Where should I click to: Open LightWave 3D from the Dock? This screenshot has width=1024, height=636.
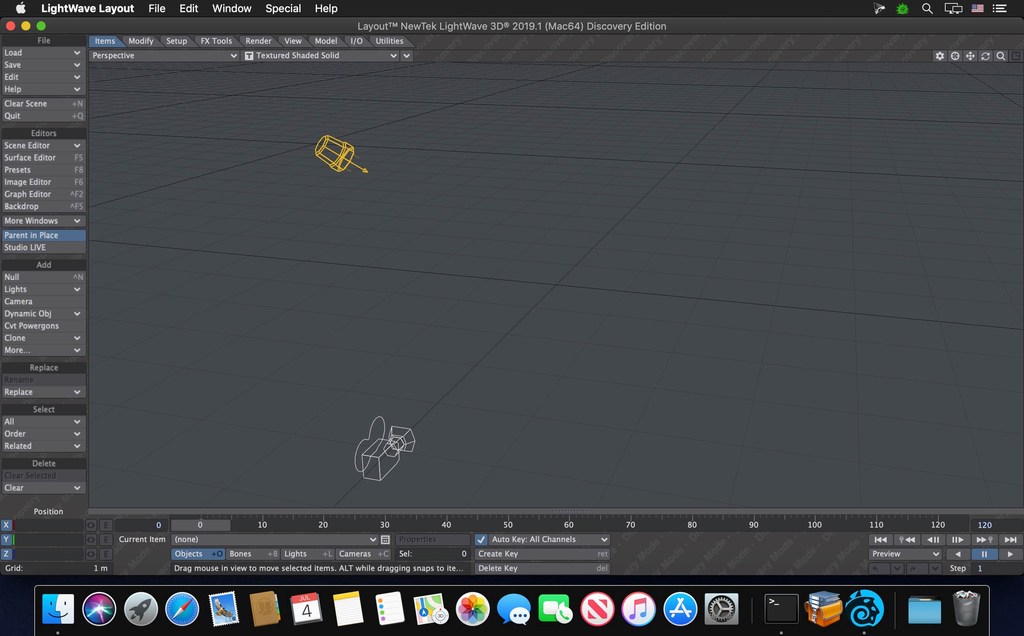tap(866, 608)
